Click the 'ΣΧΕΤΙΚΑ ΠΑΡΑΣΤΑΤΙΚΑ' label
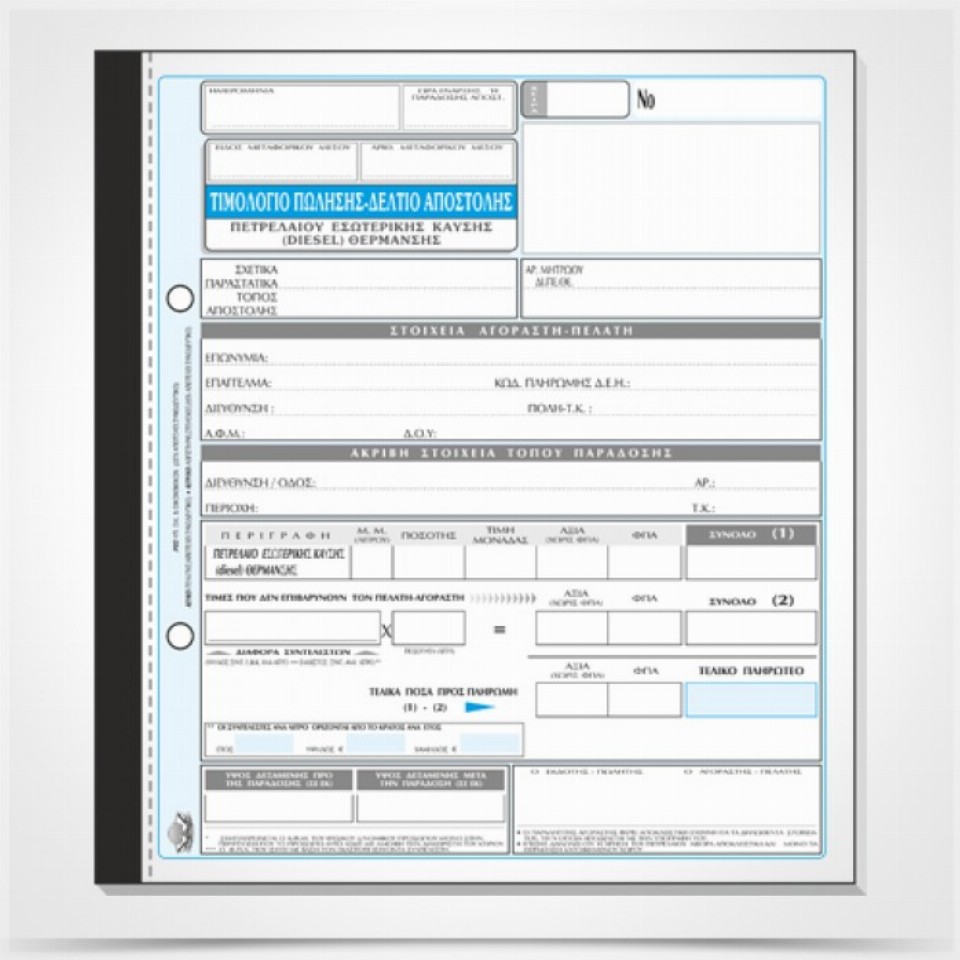The width and height of the screenshot is (960, 960). point(242,276)
